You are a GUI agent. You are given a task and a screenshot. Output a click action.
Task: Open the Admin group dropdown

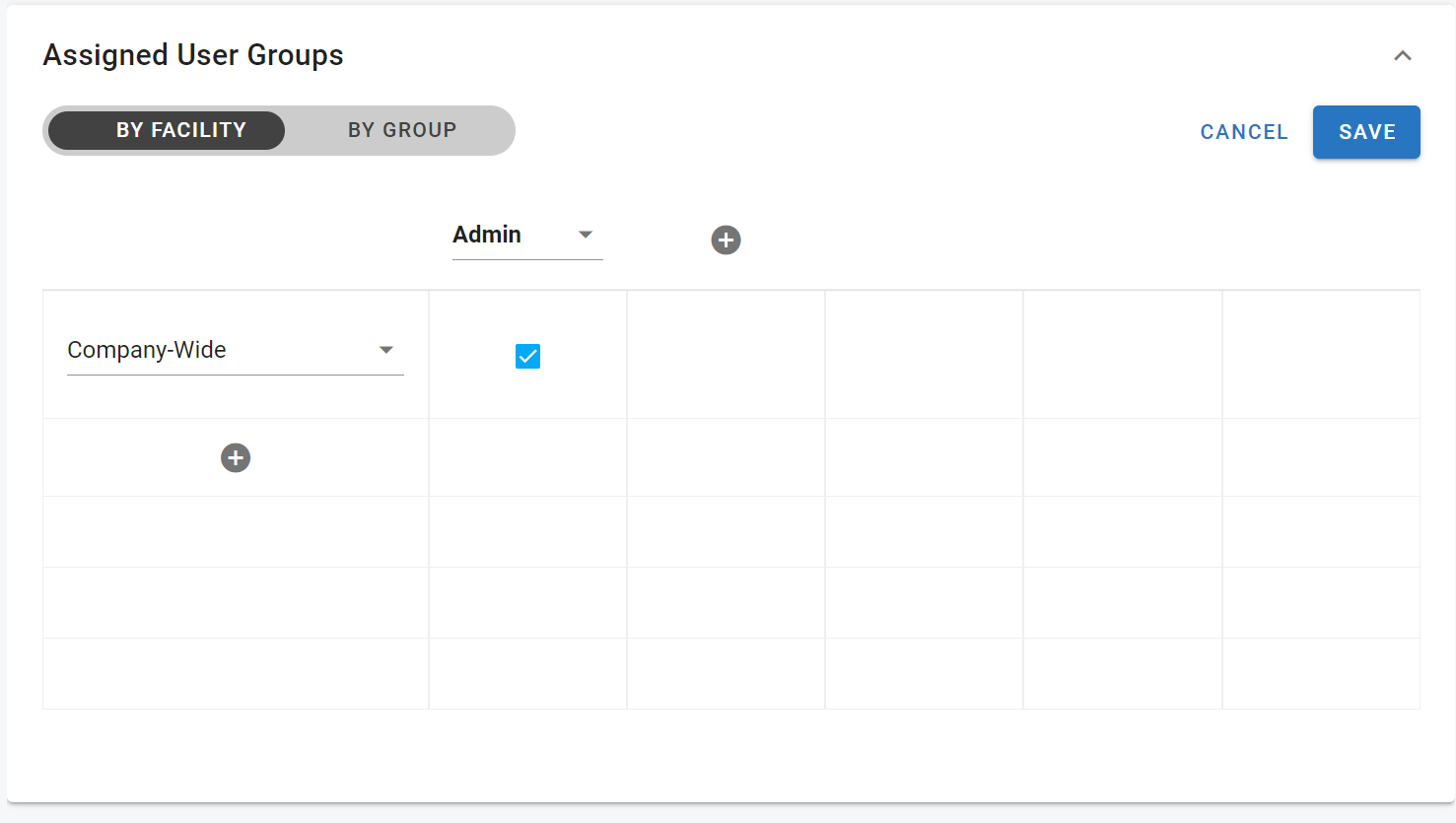[513, 235]
